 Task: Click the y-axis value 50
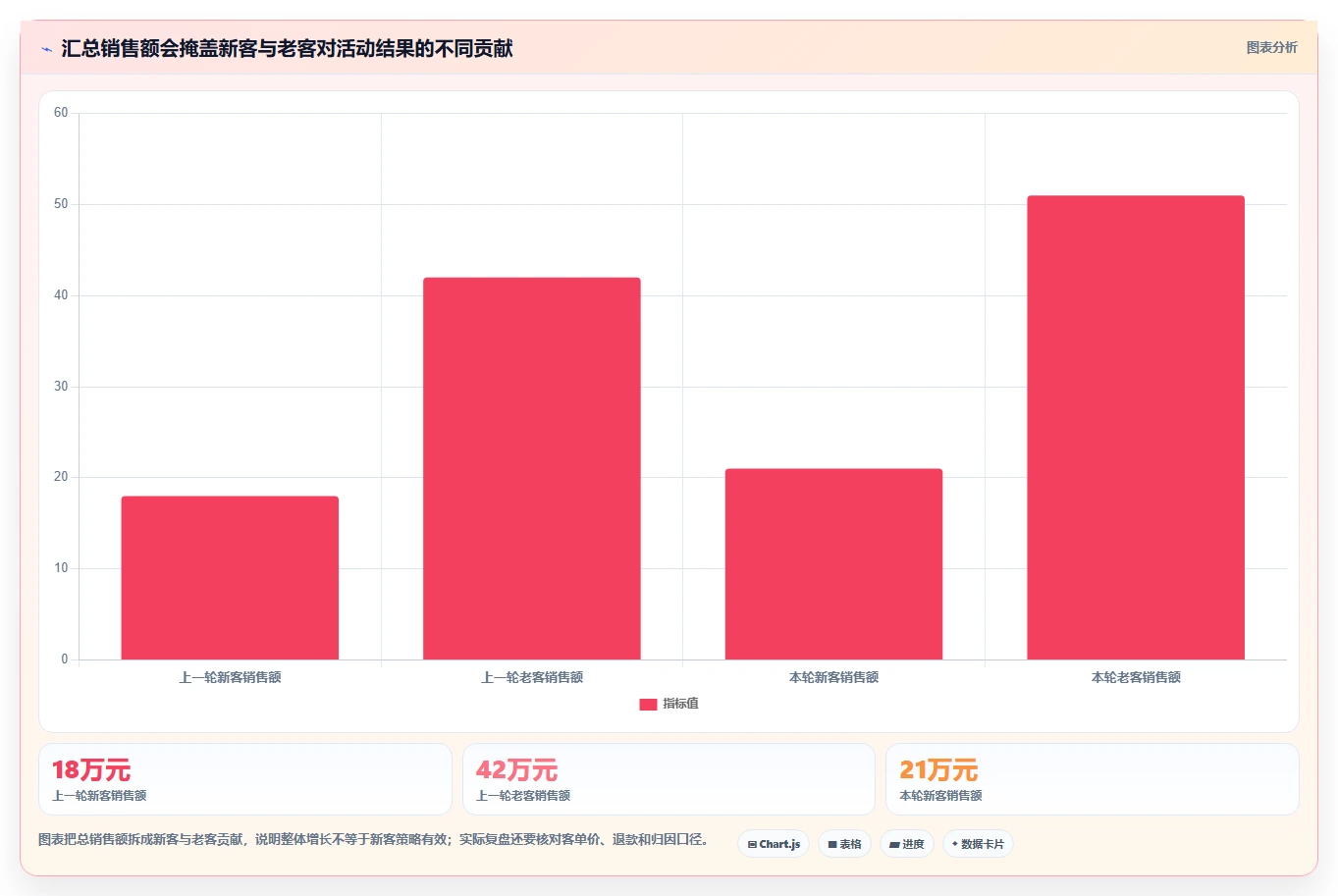click(61, 204)
